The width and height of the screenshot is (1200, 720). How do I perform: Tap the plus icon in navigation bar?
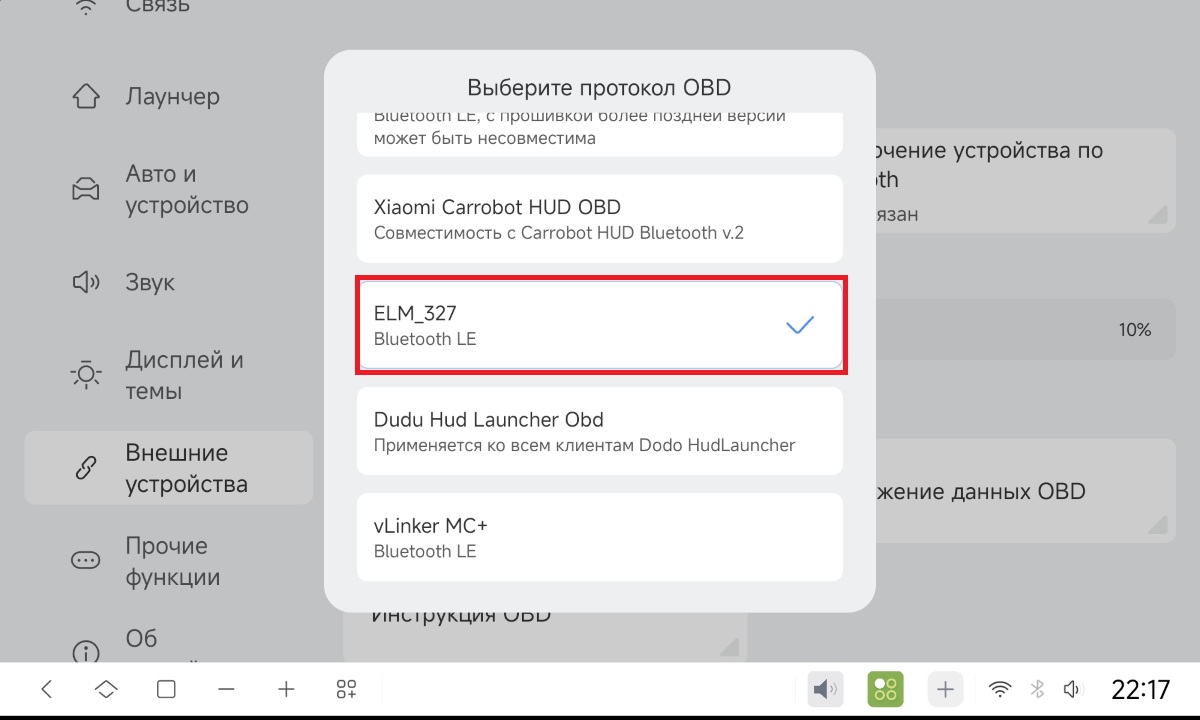[286, 689]
